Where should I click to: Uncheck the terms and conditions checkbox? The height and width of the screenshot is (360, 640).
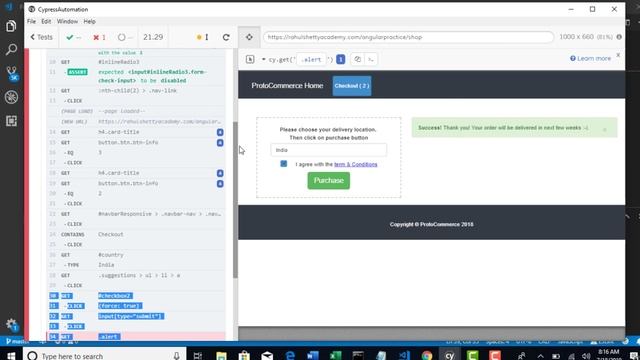click(284, 164)
